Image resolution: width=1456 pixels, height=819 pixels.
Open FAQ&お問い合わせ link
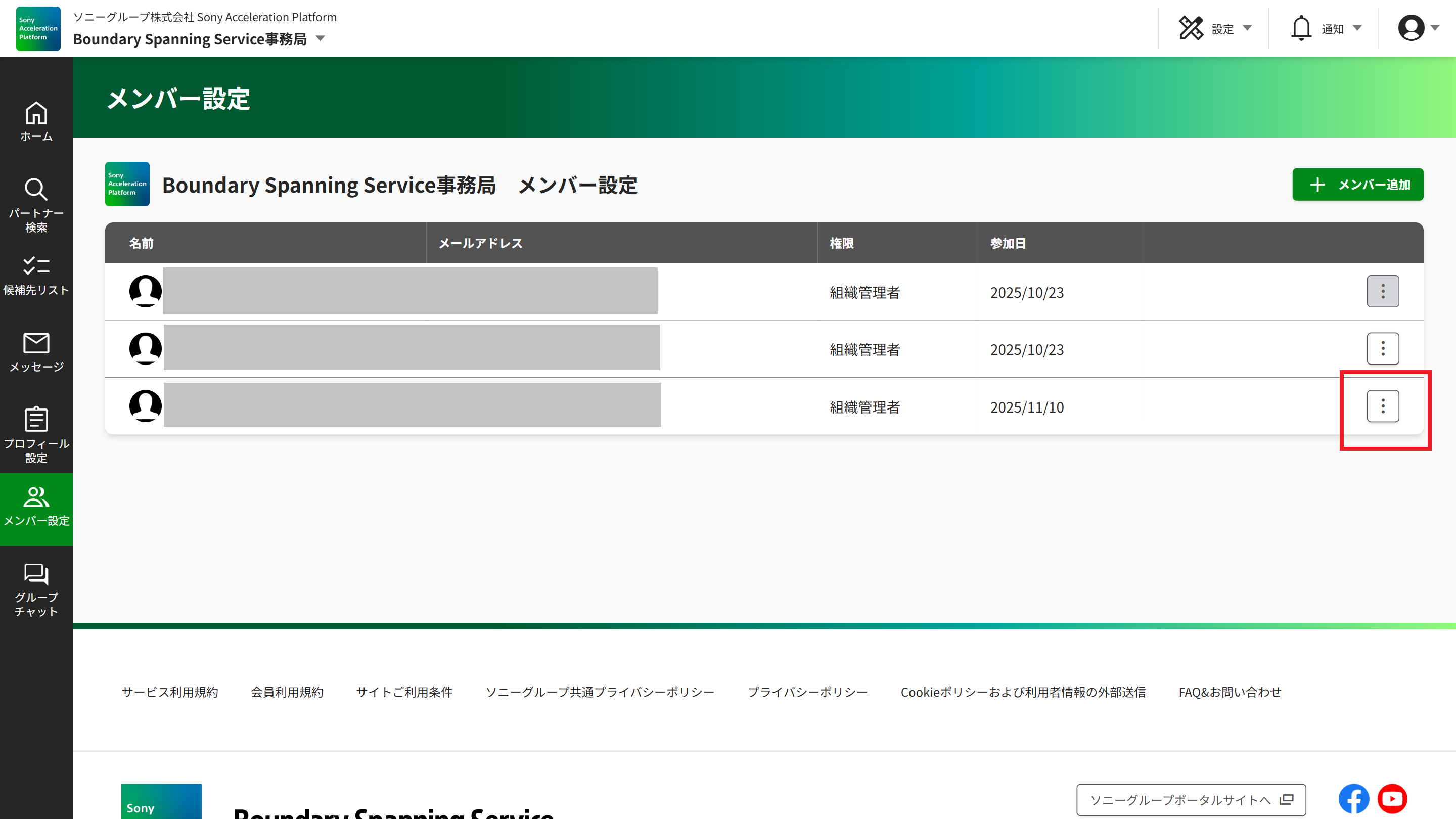tap(1230, 692)
